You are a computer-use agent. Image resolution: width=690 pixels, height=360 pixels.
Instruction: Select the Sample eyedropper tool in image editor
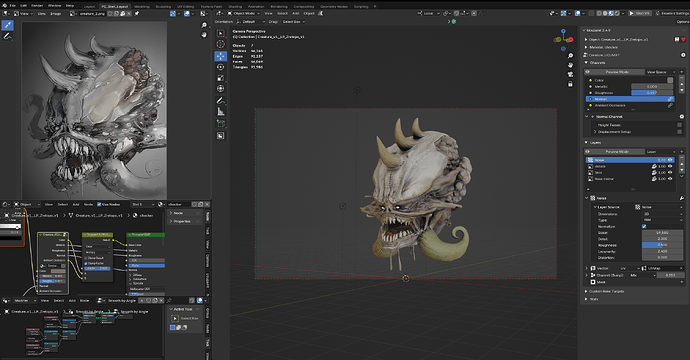(x=7, y=25)
